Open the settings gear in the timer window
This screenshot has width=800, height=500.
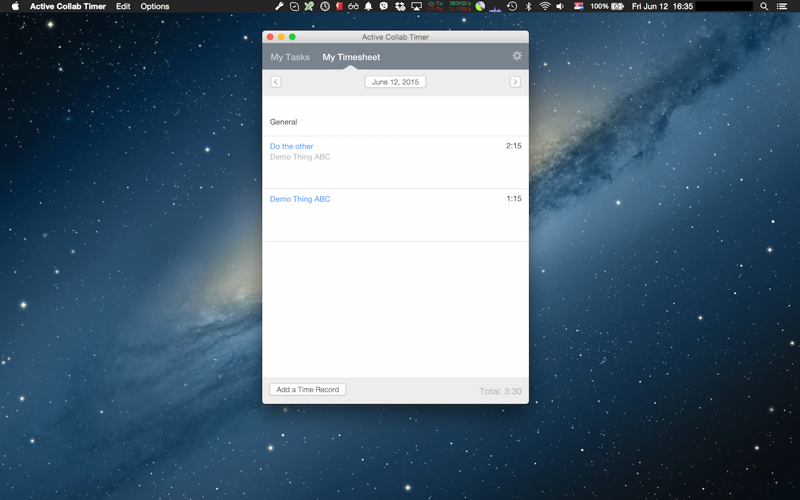pos(517,56)
